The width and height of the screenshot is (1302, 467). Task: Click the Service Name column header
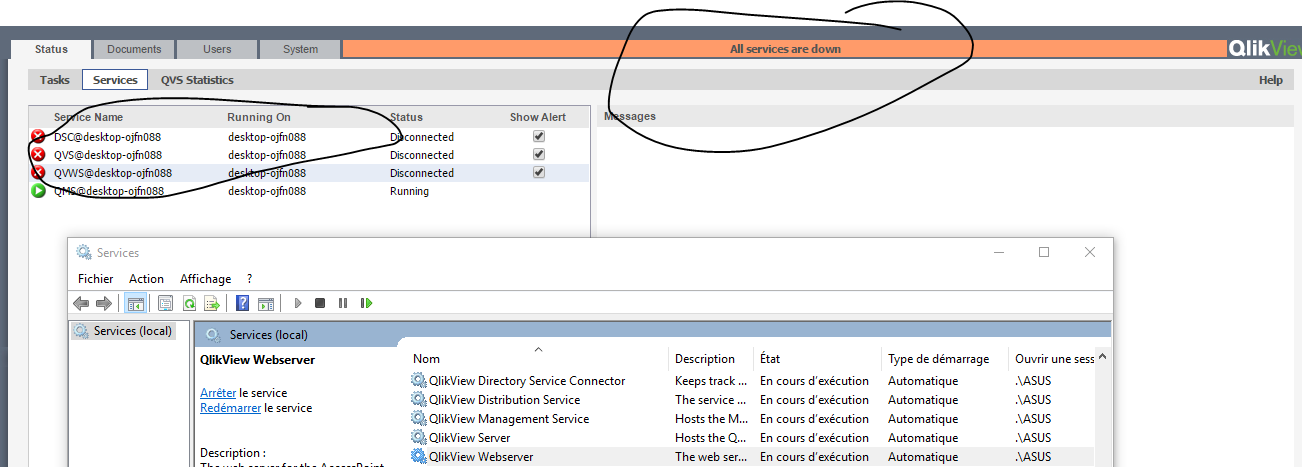(88, 117)
